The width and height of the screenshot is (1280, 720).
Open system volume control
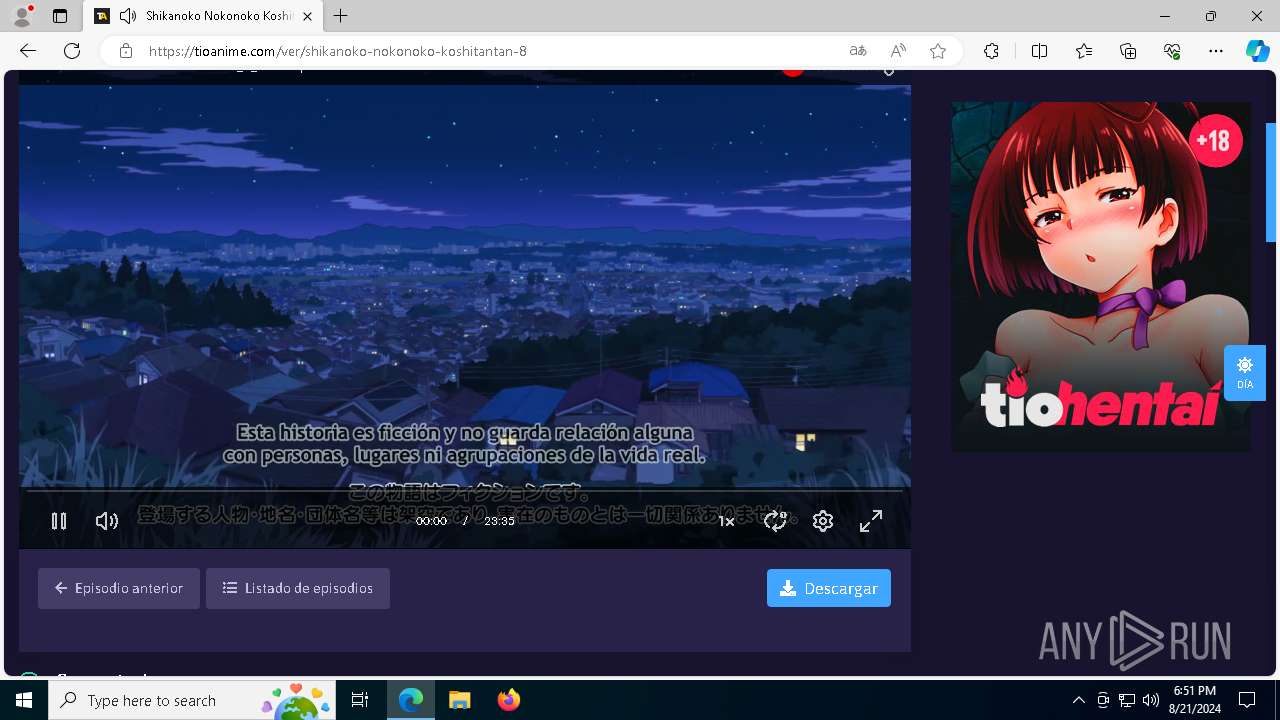[x=1151, y=700]
